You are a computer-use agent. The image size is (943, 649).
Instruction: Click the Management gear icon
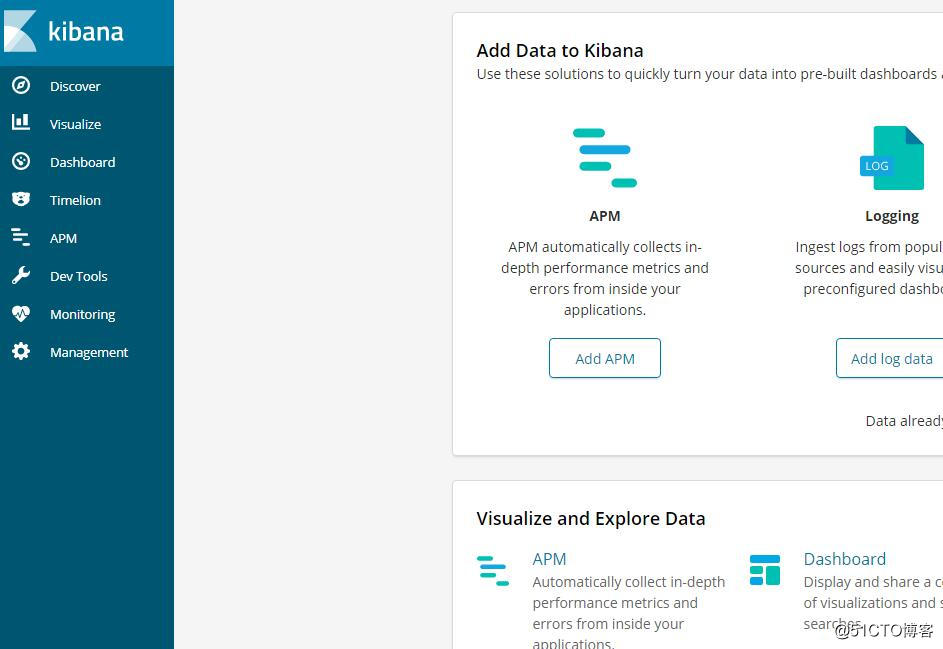click(21, 351)
